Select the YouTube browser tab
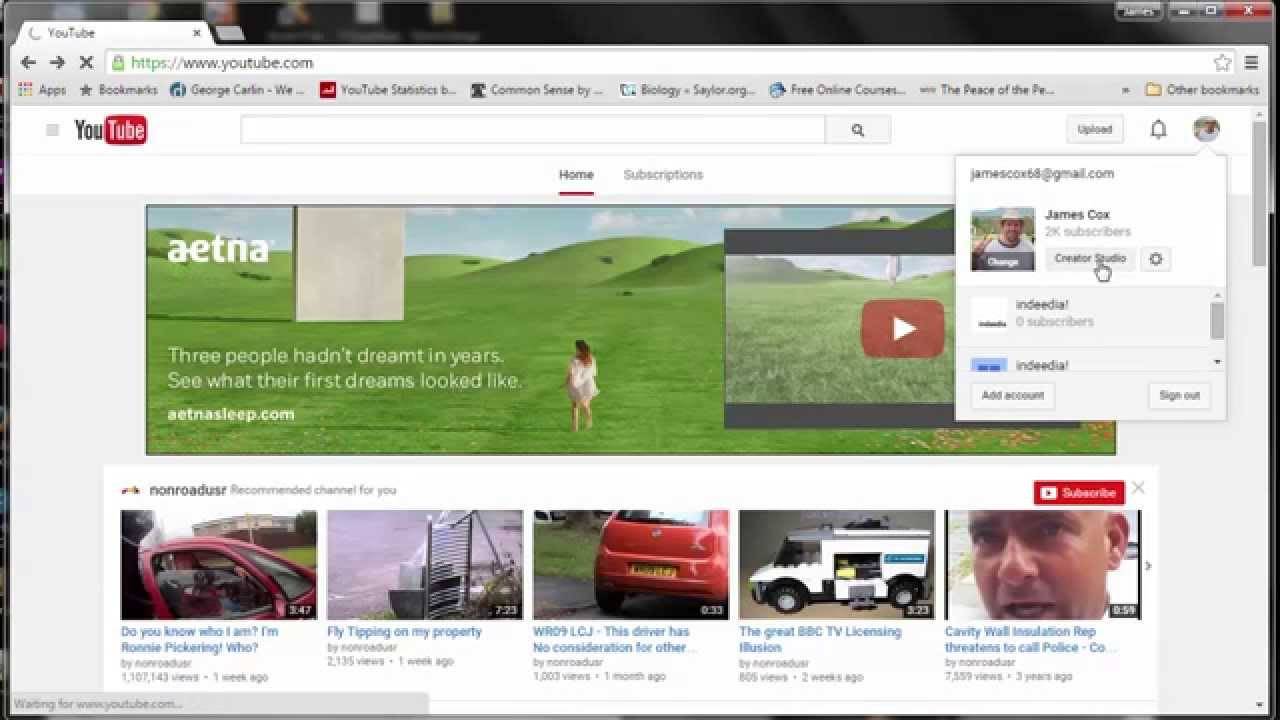 click(112, 32)
